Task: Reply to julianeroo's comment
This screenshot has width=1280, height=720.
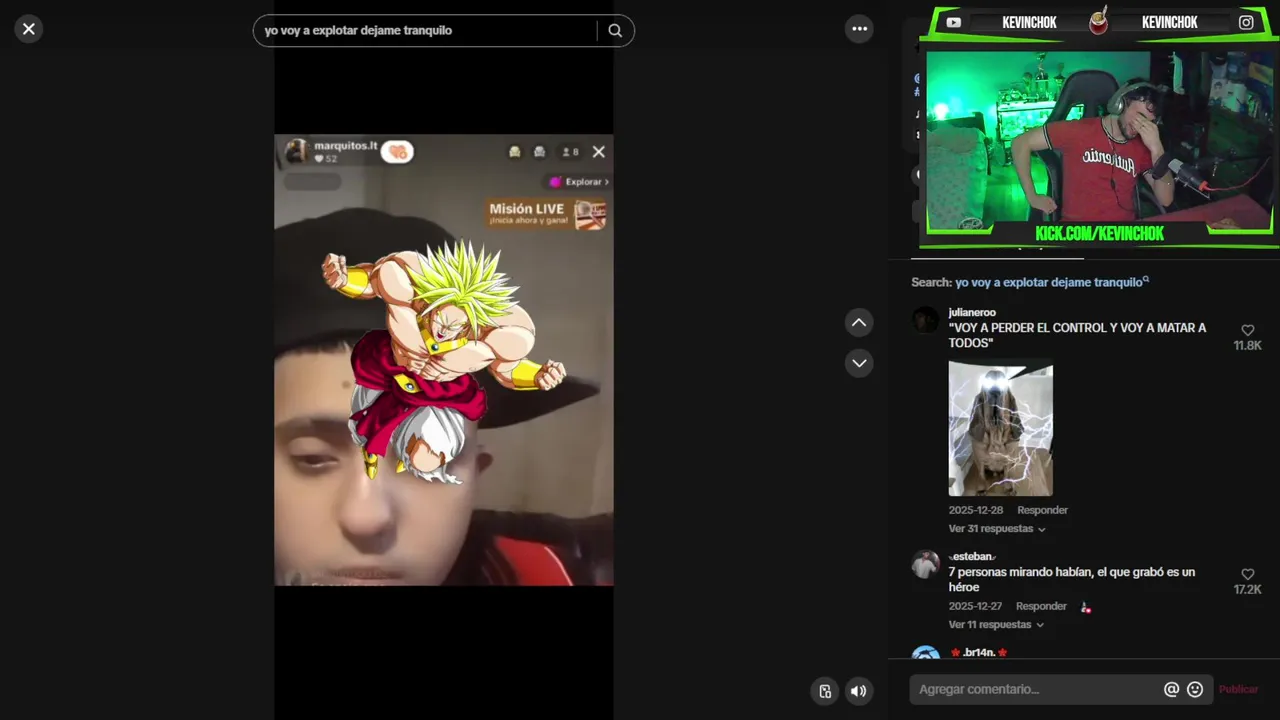Action: tap(1042, 510)
